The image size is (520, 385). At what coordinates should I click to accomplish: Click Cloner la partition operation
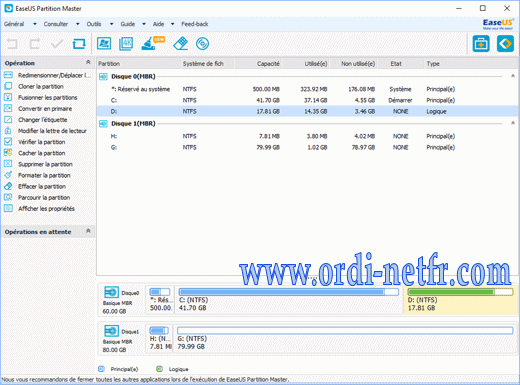pos(34,86)
